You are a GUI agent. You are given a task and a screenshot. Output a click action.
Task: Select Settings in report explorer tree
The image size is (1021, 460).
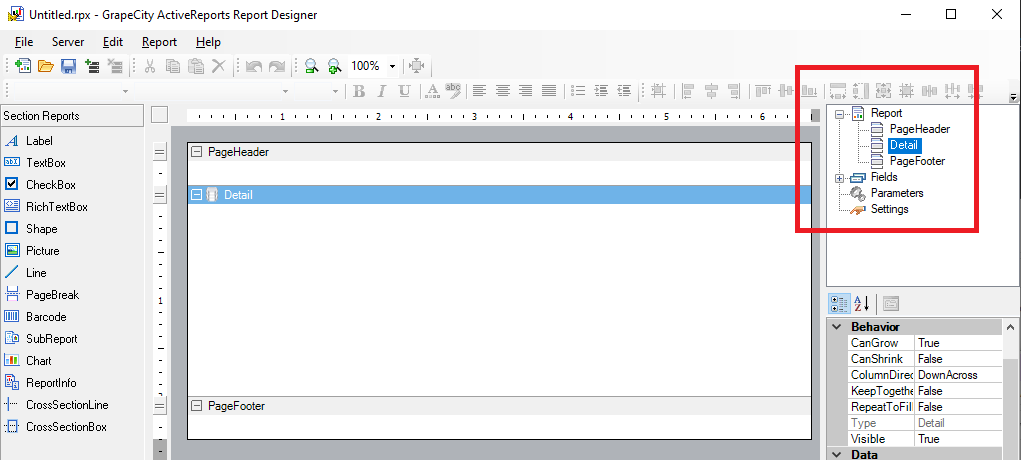point(889,209)
